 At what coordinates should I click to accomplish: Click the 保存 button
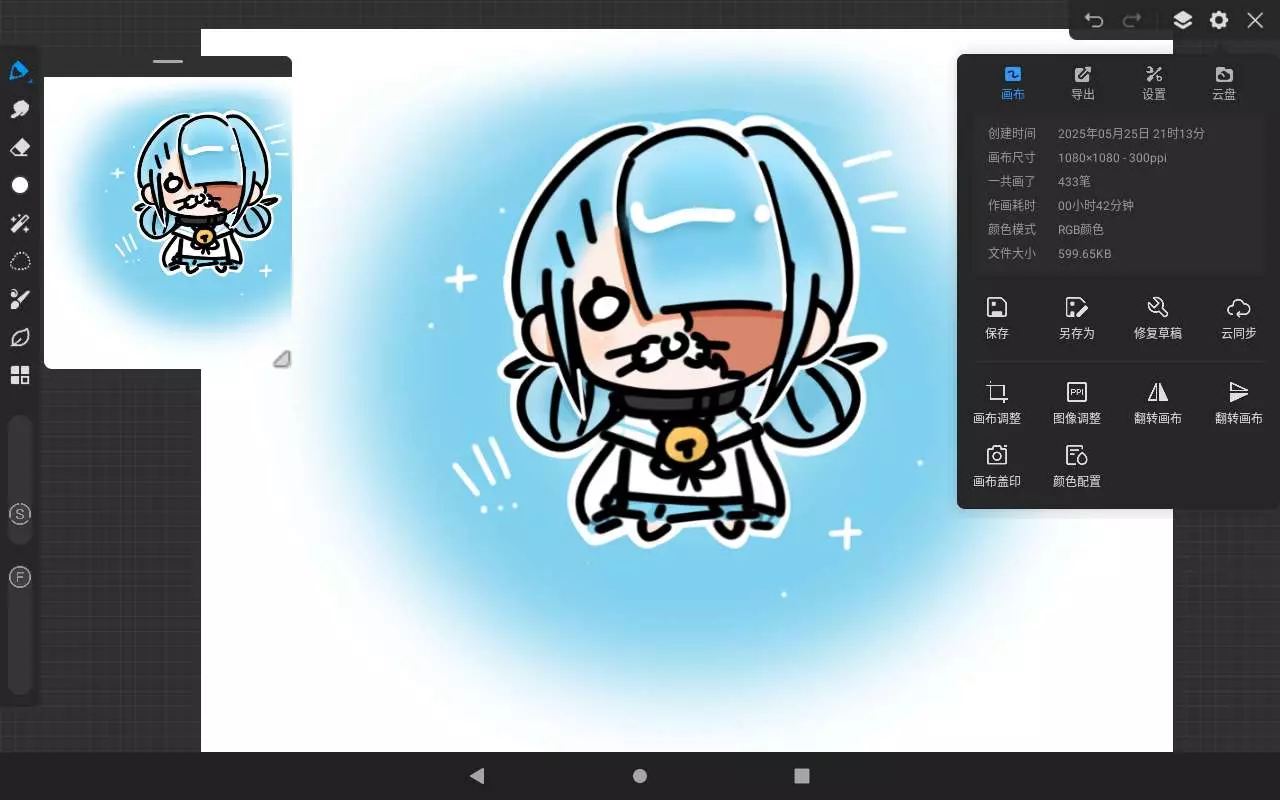pos(997,318)
